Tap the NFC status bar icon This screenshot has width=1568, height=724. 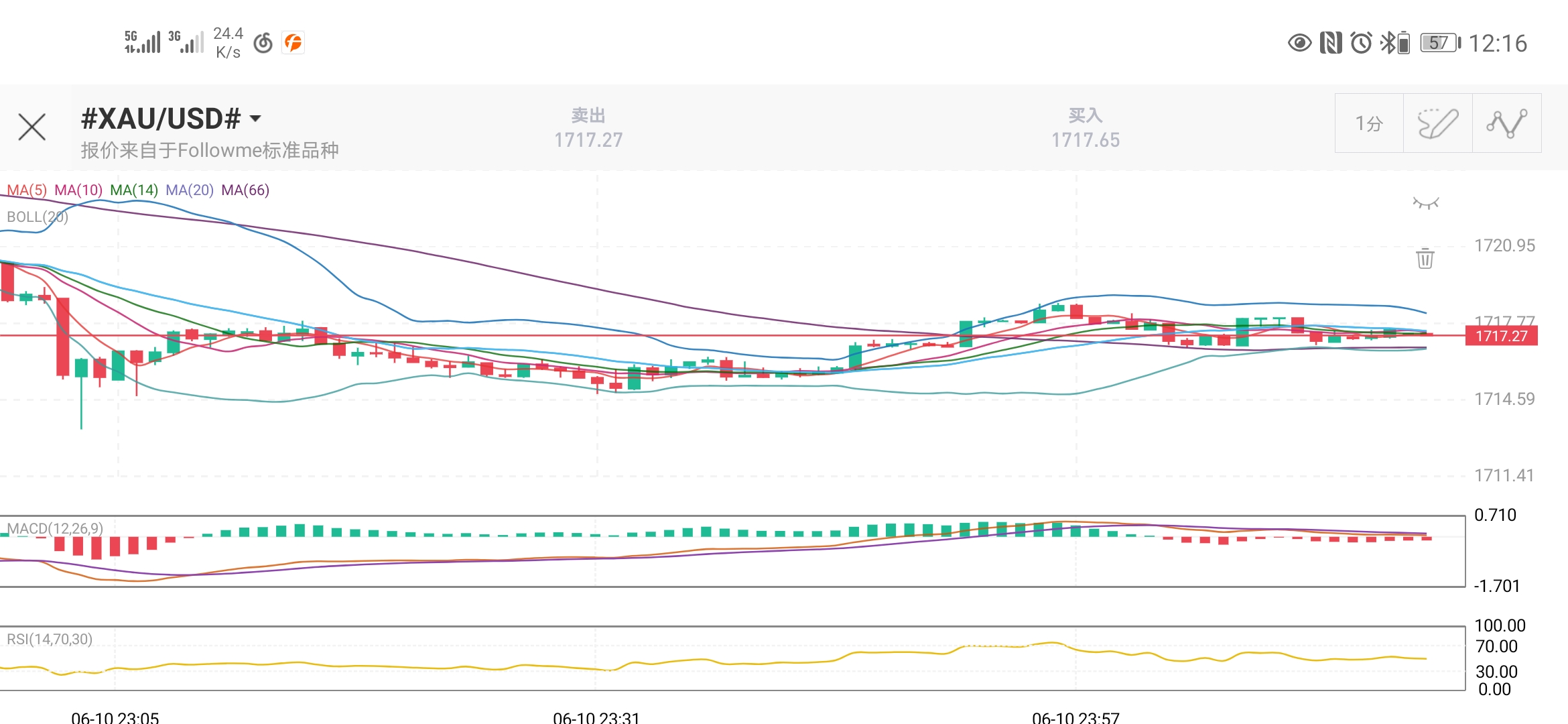(x=1331, y=43)
